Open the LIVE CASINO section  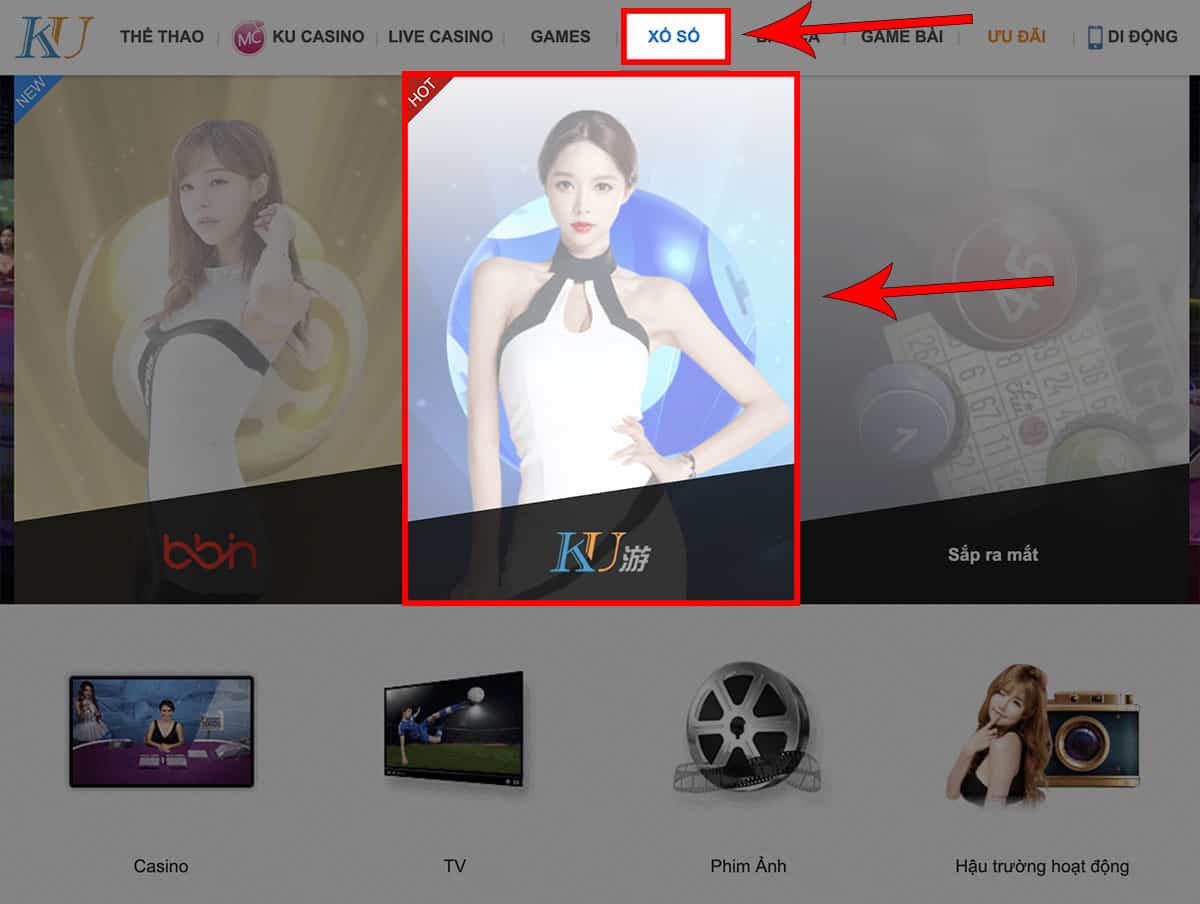441,36
